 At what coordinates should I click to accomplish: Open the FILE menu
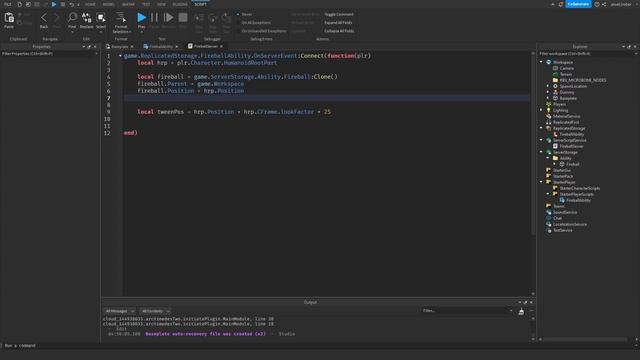(7, 4)
